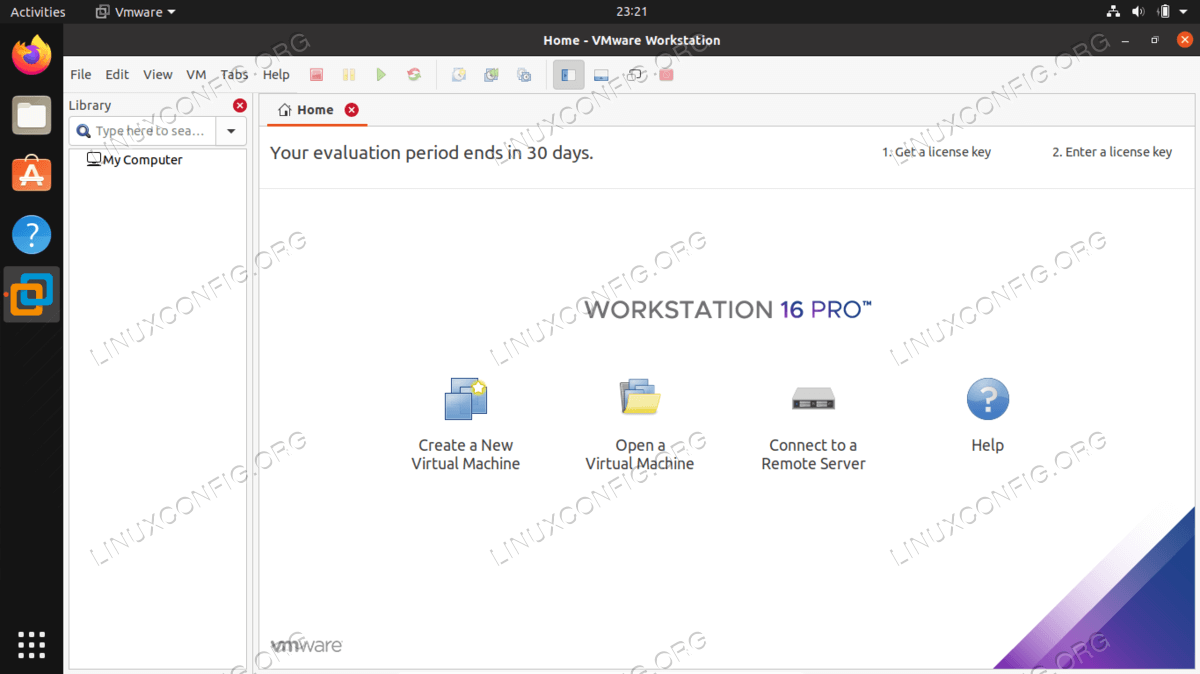The width and height of the screenshot is (1200, 674).
Task: Open the File menu
Action: coord(81,75)
